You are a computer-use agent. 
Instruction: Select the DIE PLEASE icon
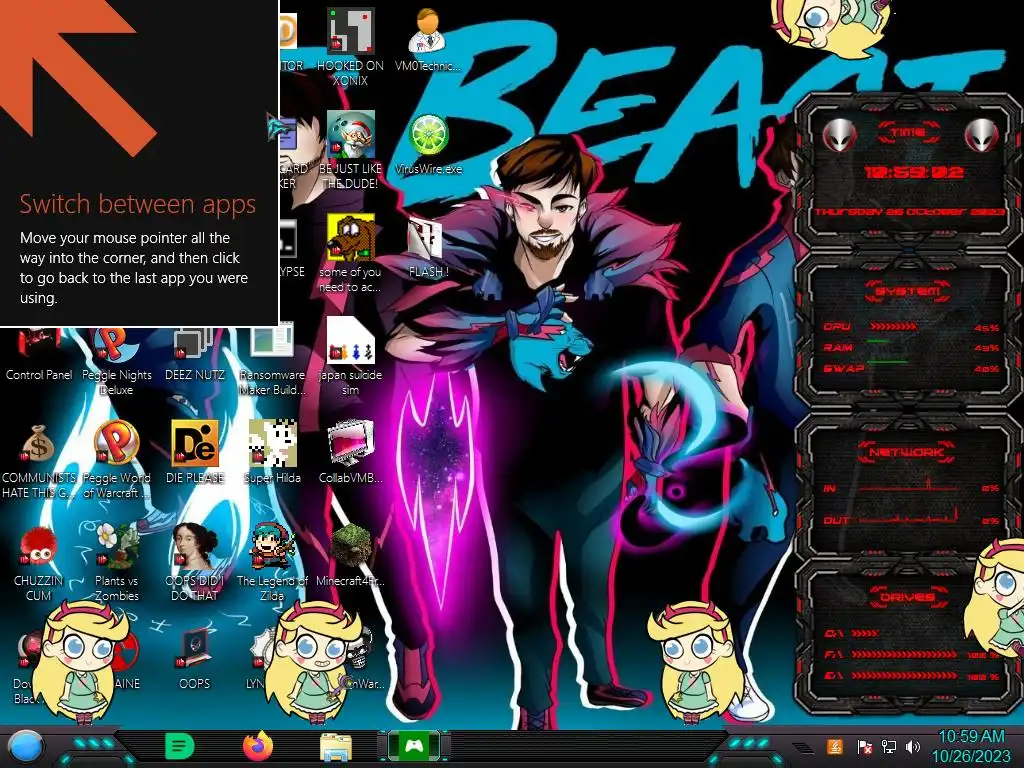pyautogui.click(x=195, y=452)
